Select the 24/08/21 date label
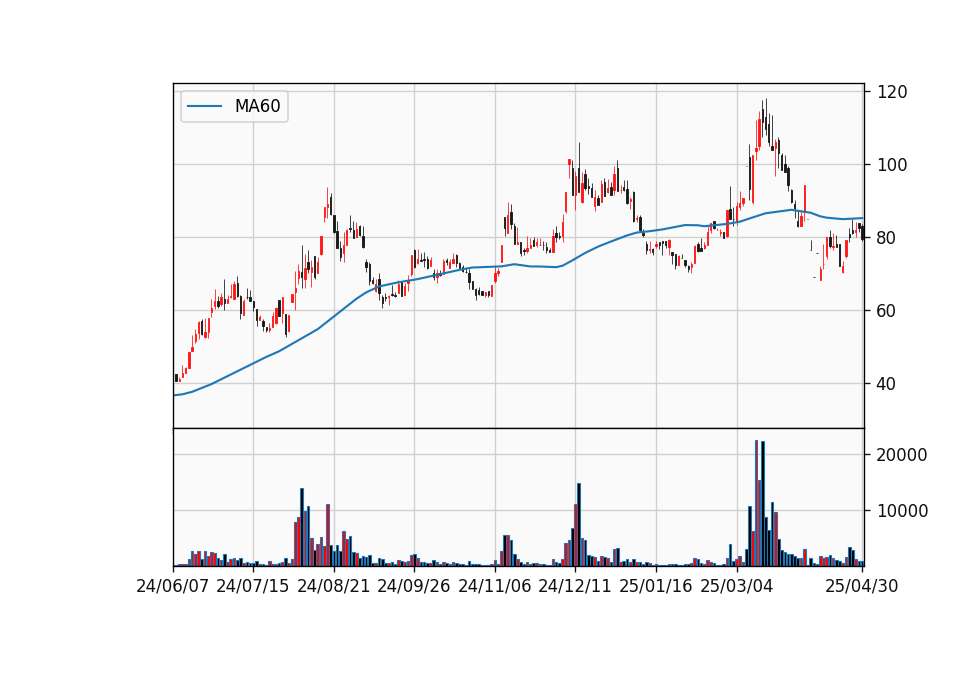960x690 pixels. (x=334, y=586)
